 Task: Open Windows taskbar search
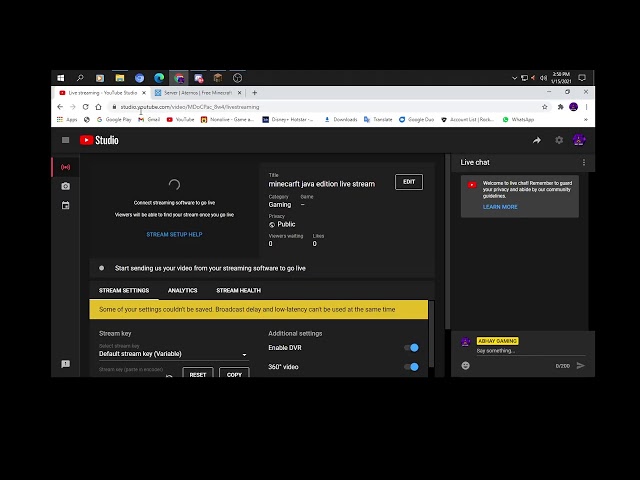(80, 78)
